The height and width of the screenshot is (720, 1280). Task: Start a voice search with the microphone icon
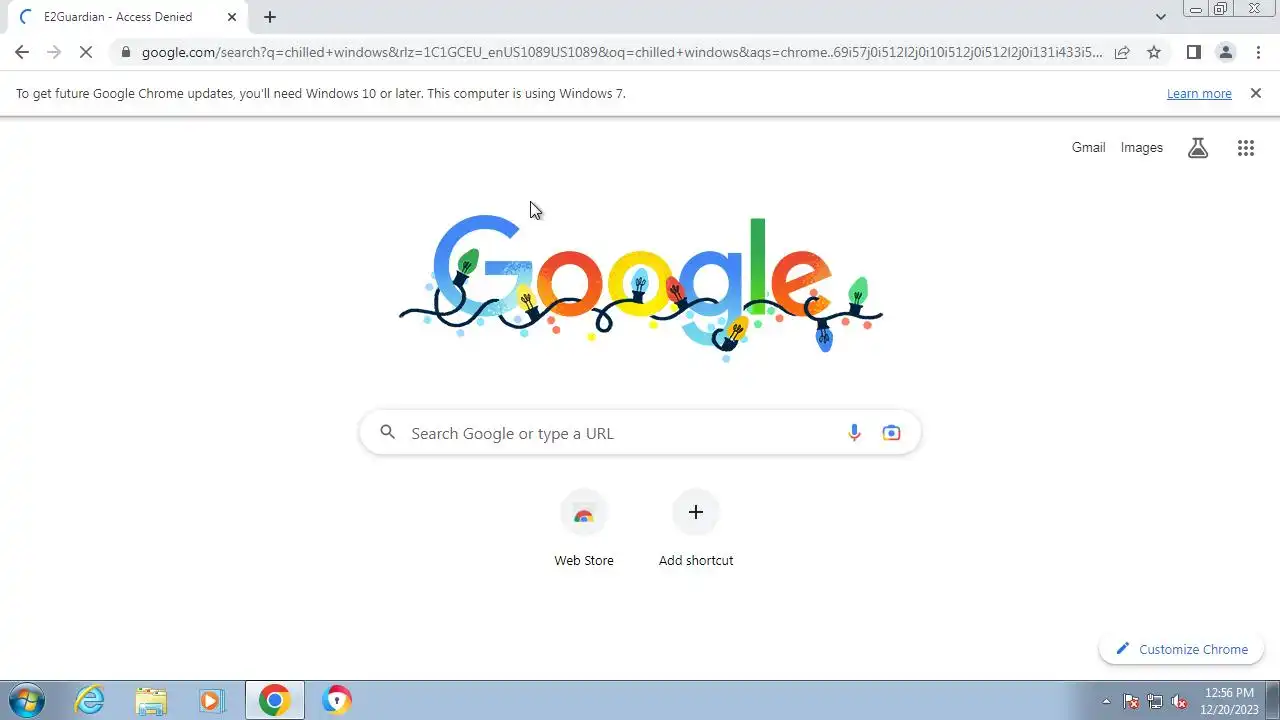(854, 433)
